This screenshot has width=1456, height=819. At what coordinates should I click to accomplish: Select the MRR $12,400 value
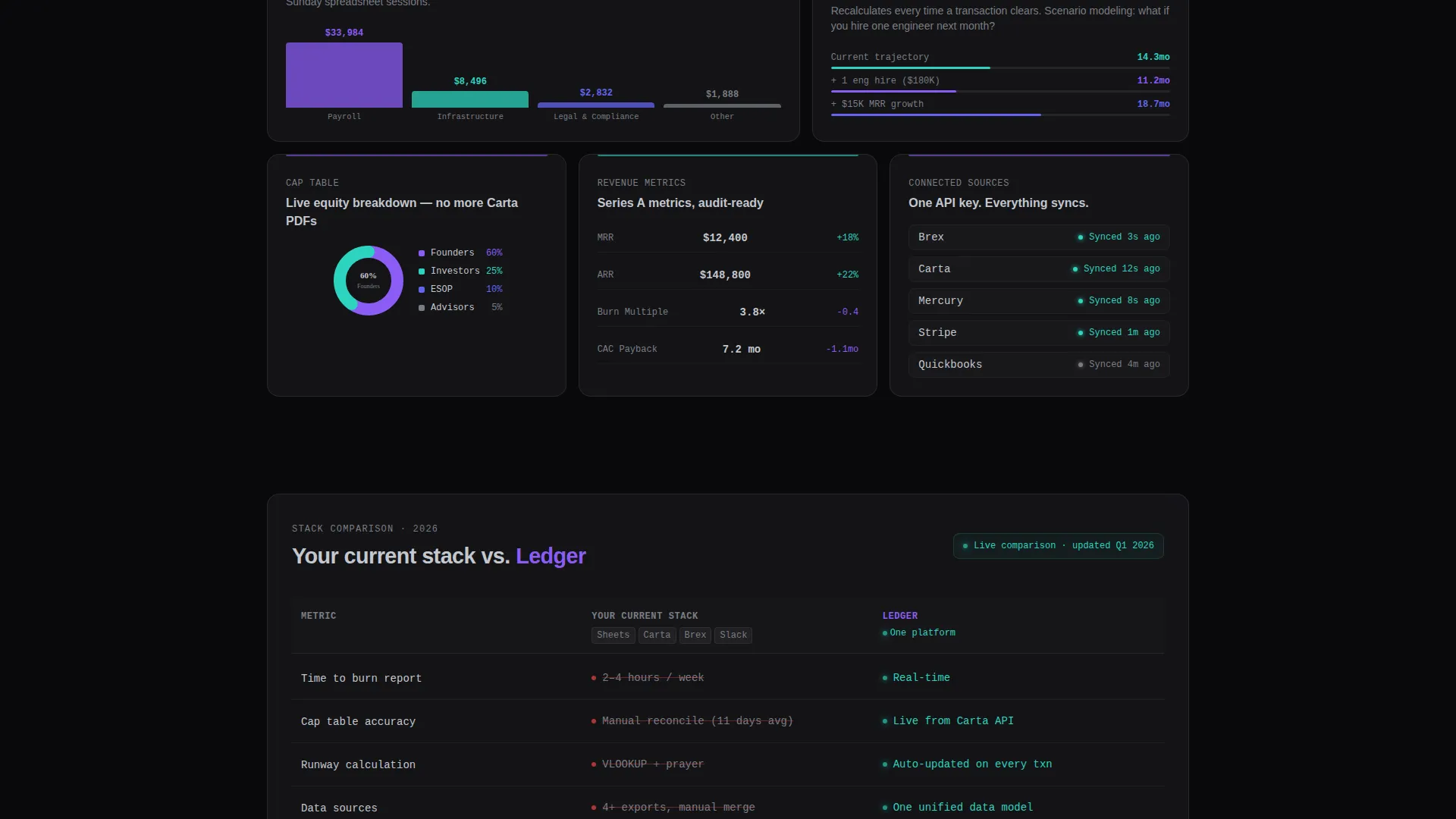pyautogui.click(x=725, y=237)
